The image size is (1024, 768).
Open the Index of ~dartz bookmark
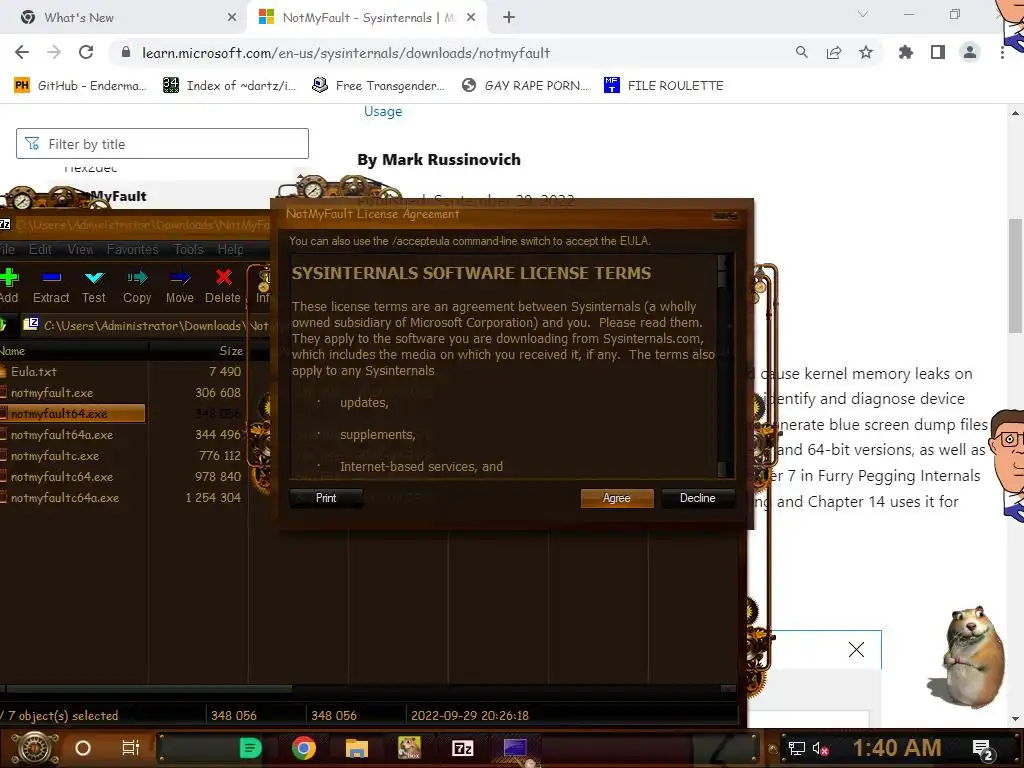[229, 86]
